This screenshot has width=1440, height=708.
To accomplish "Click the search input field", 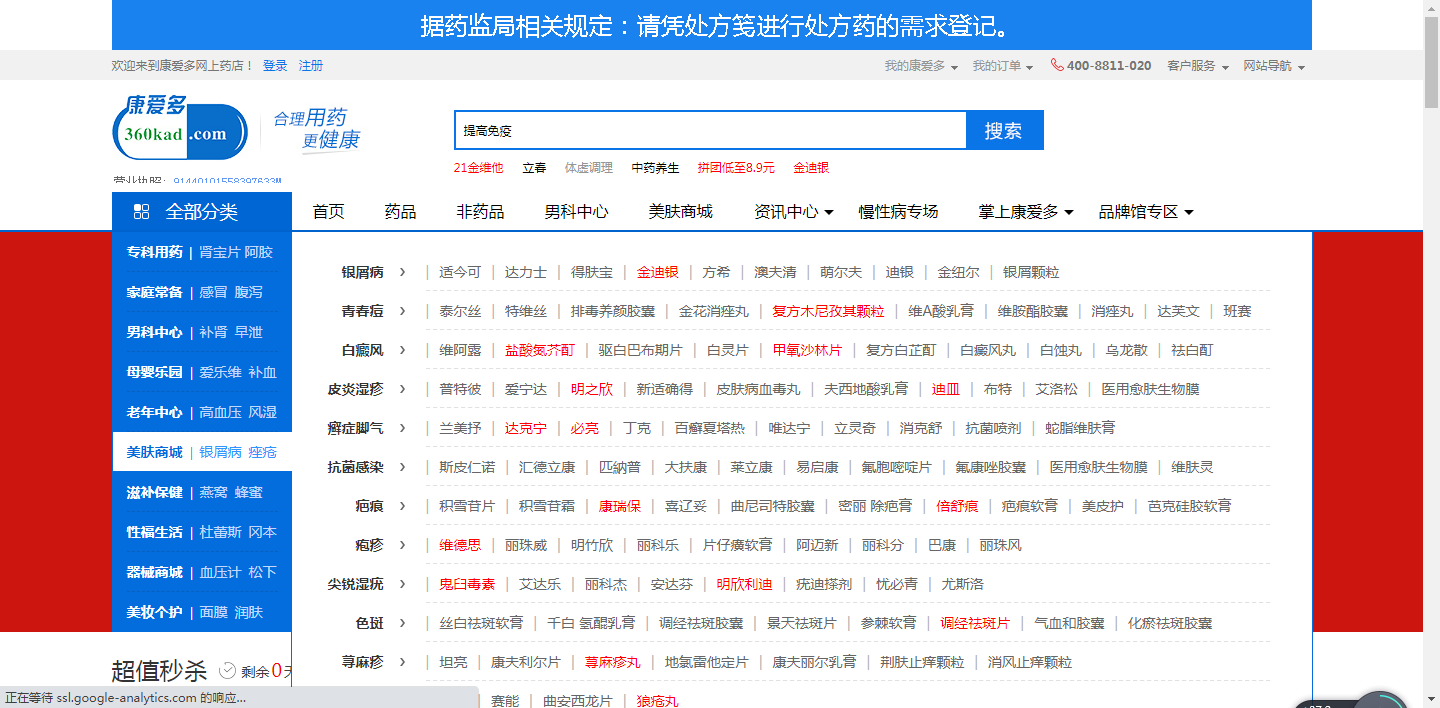I will coord(710,130).
